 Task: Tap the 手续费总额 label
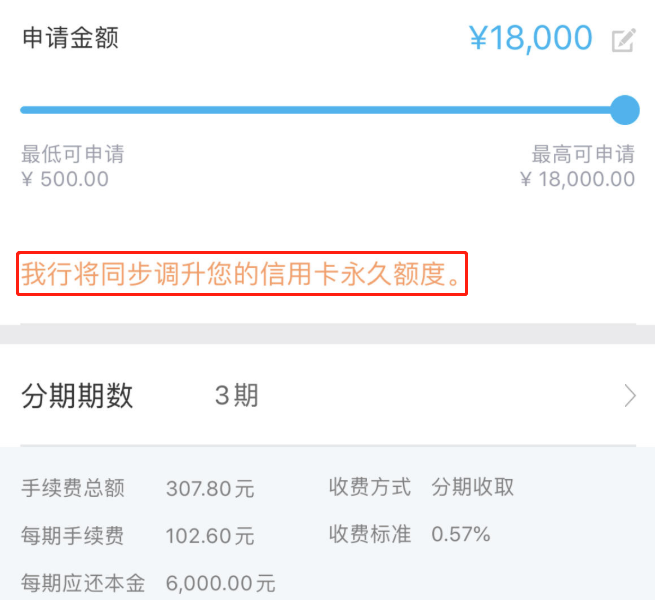pyautogui.click(x=73, y=488)
